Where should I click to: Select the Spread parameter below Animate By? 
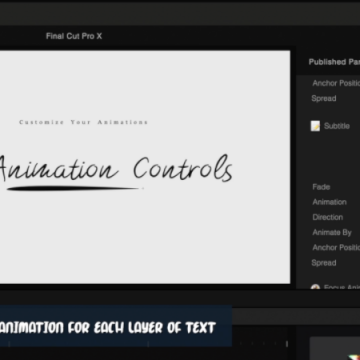[324, 263]
